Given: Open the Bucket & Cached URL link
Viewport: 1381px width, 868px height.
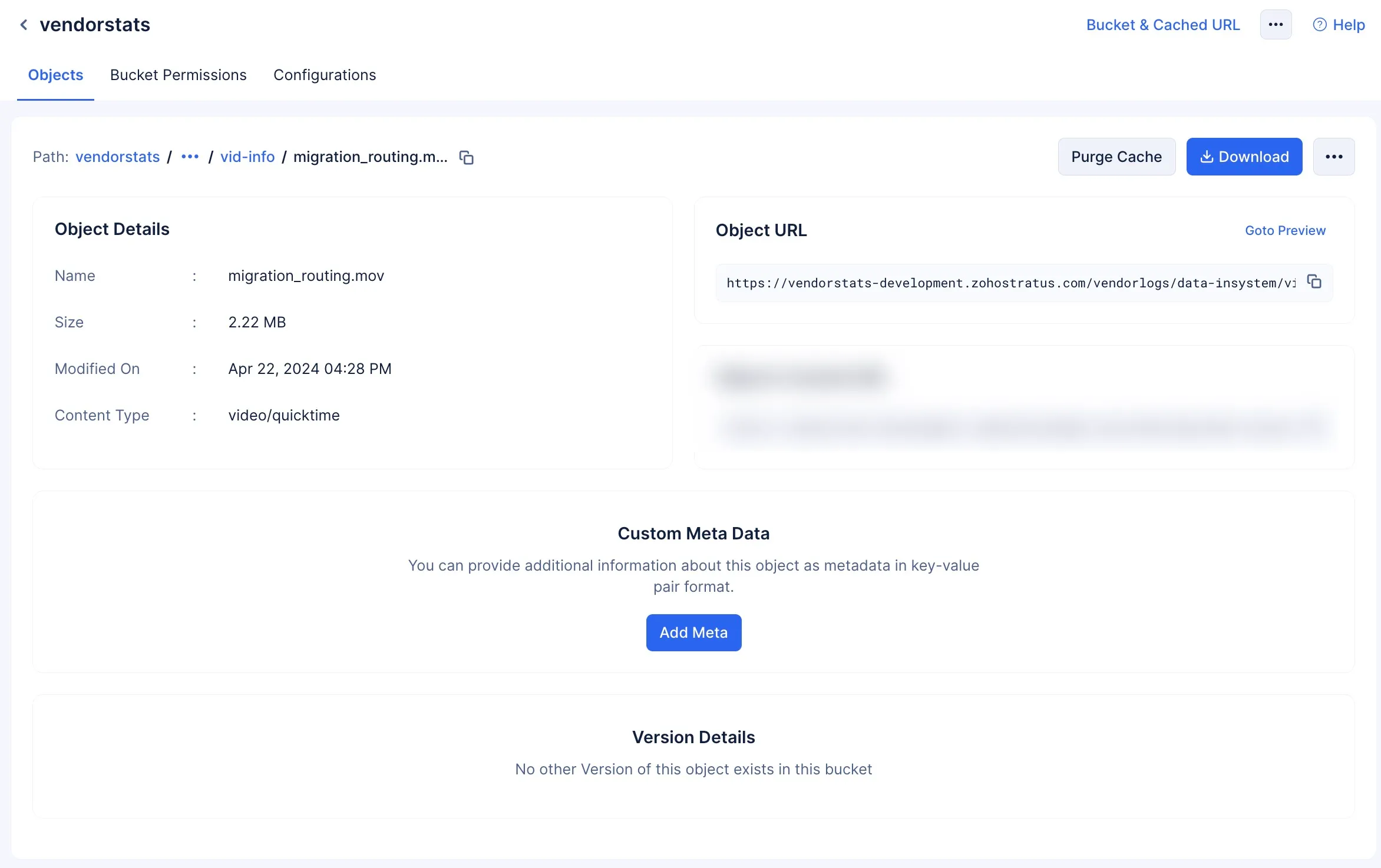Looking at the screenshot, I should (1162, 25).
